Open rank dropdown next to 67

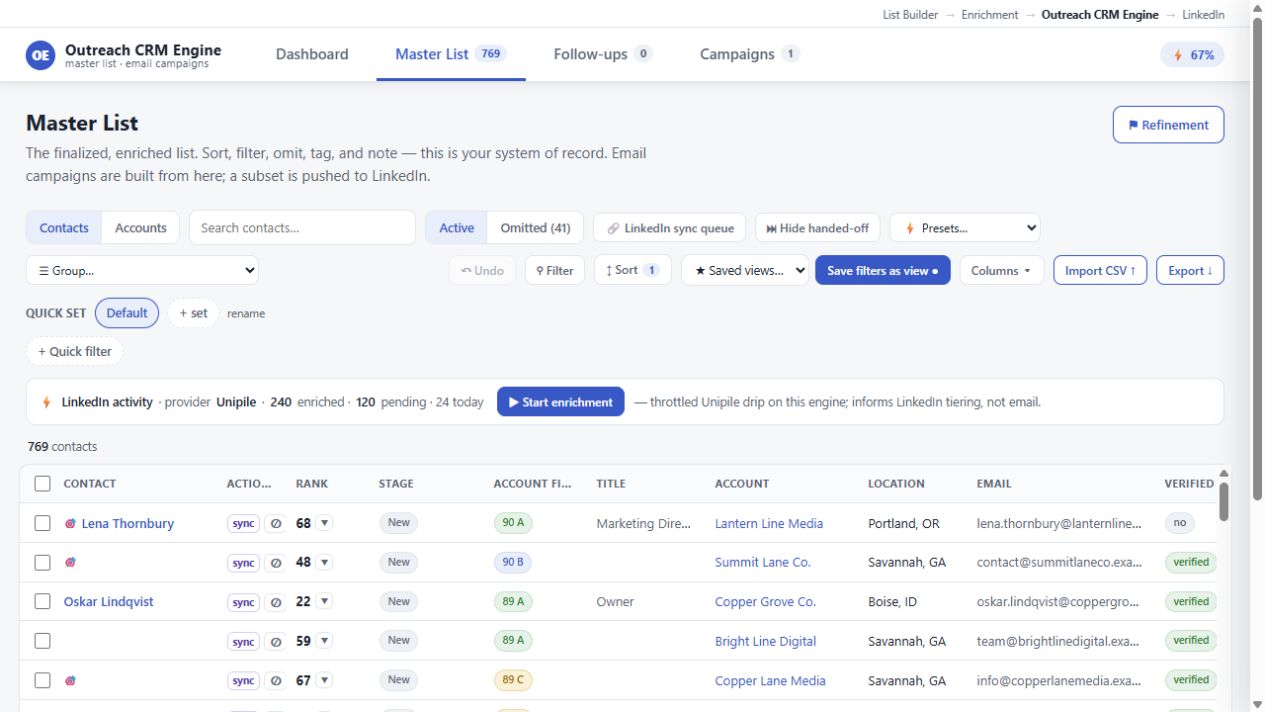pos(325,681)
